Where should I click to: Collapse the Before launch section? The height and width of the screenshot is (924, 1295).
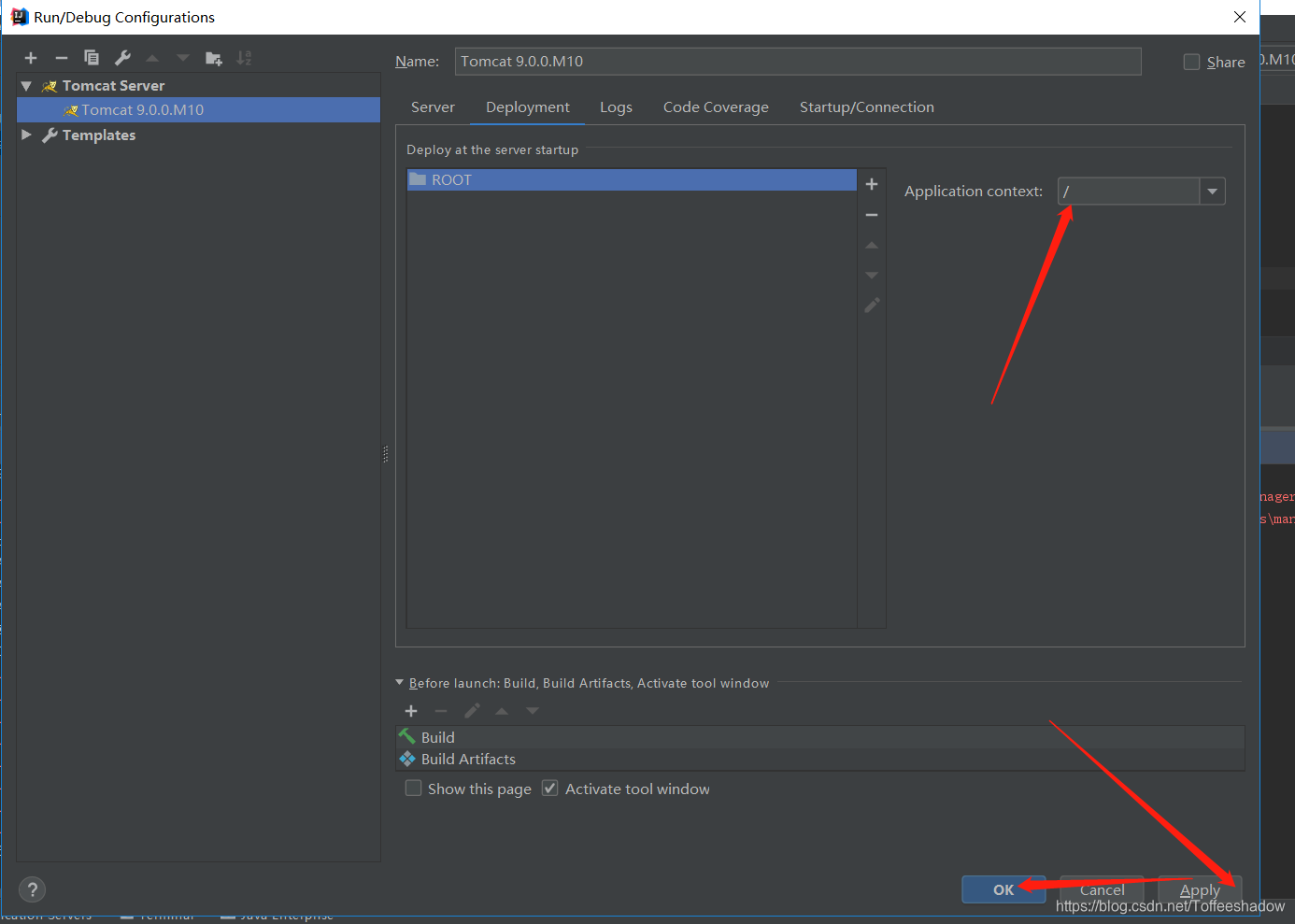(400, 683)
